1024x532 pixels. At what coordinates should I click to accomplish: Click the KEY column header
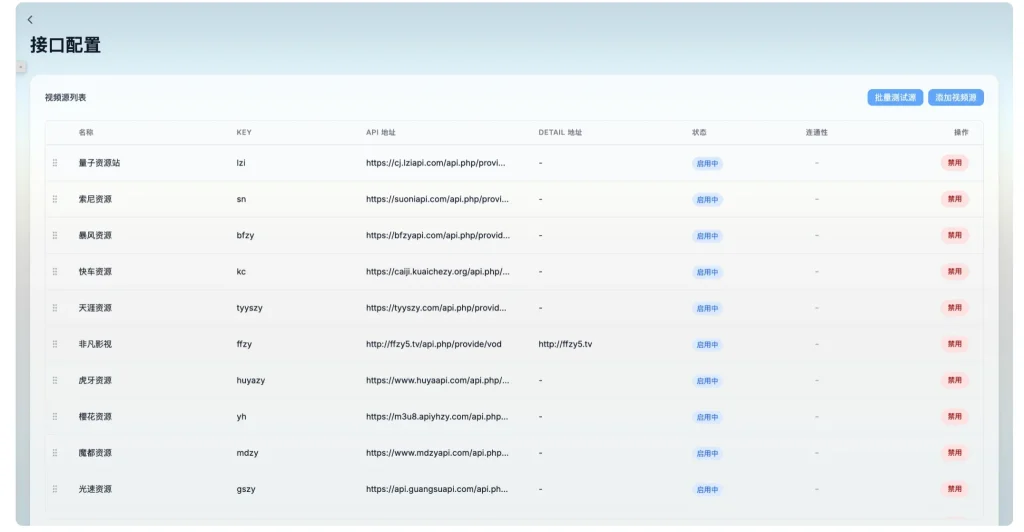pyautogui.click(x=244, y=133)
